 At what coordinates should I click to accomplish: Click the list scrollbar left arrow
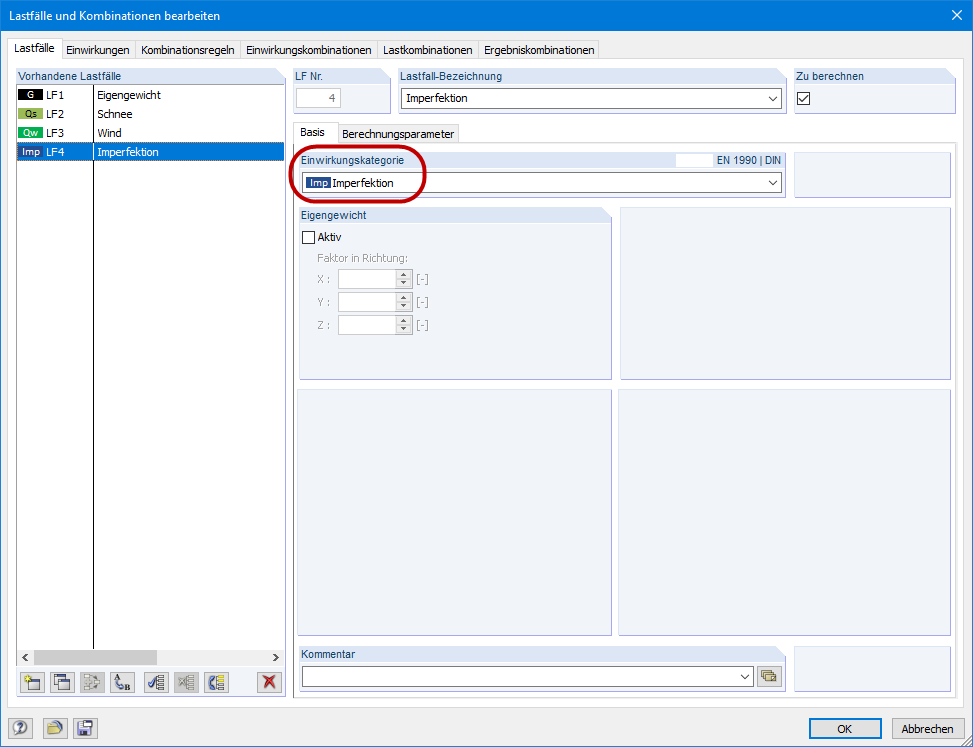click(x=25, y=657)
